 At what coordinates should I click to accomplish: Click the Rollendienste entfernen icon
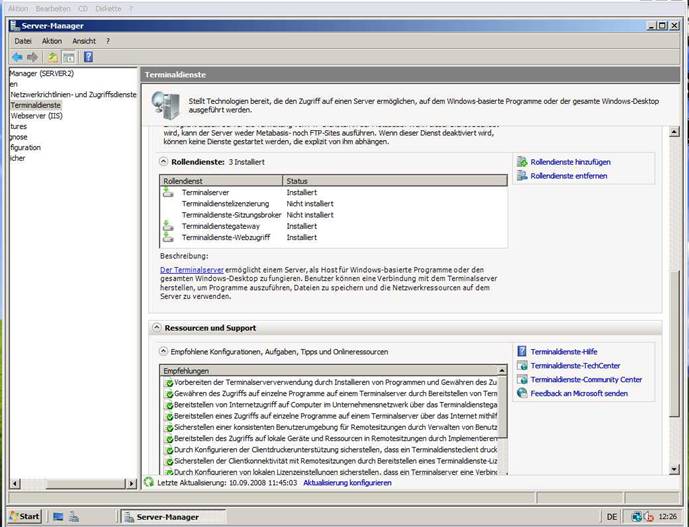[522, 176]
